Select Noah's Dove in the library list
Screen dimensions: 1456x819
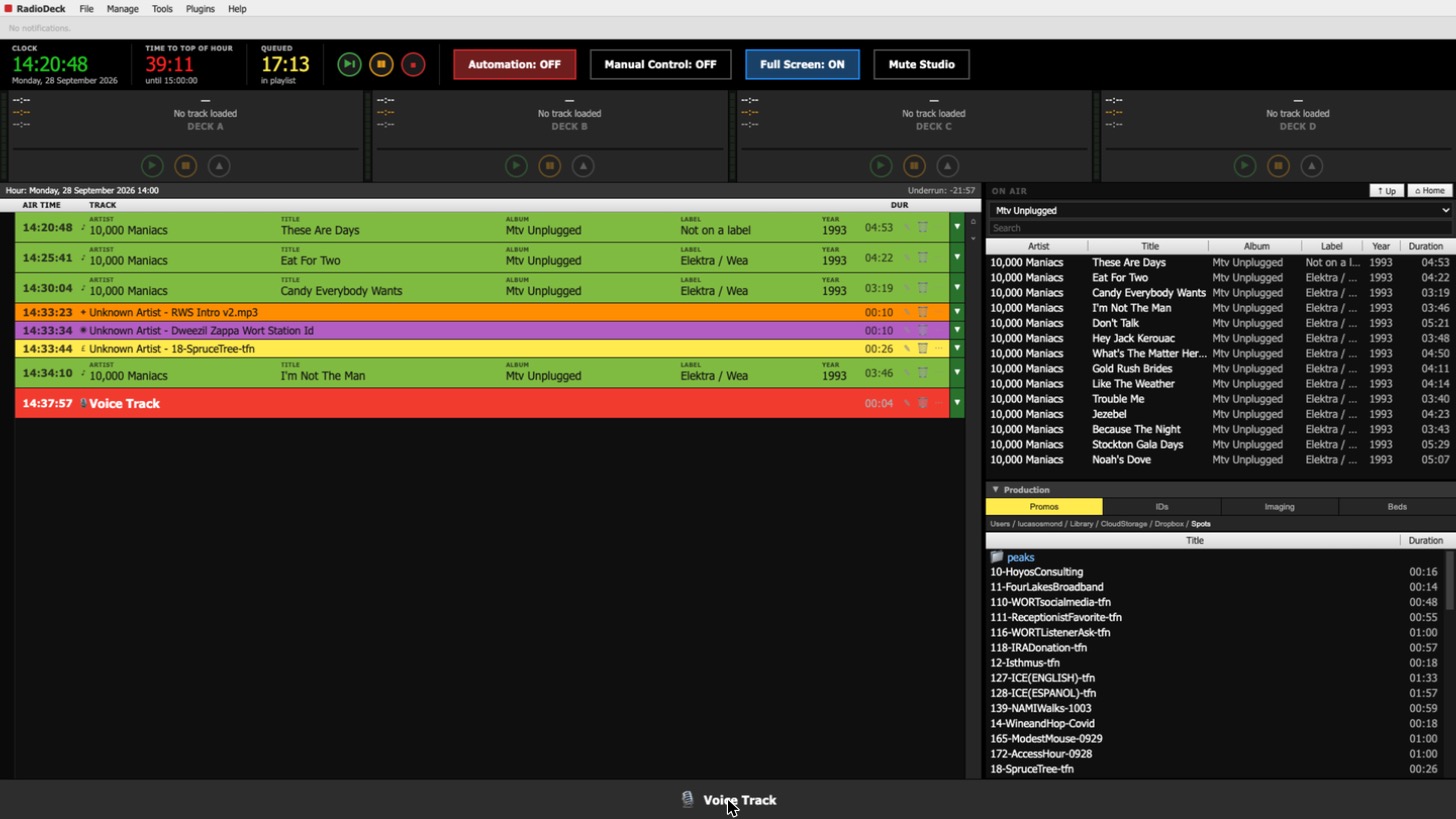click(x=1219, y=460)
